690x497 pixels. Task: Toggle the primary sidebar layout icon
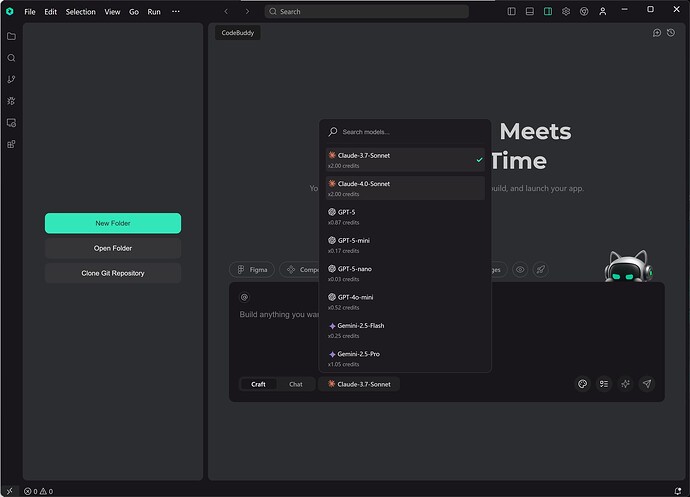pyautogui.click(x=511, y=11)
